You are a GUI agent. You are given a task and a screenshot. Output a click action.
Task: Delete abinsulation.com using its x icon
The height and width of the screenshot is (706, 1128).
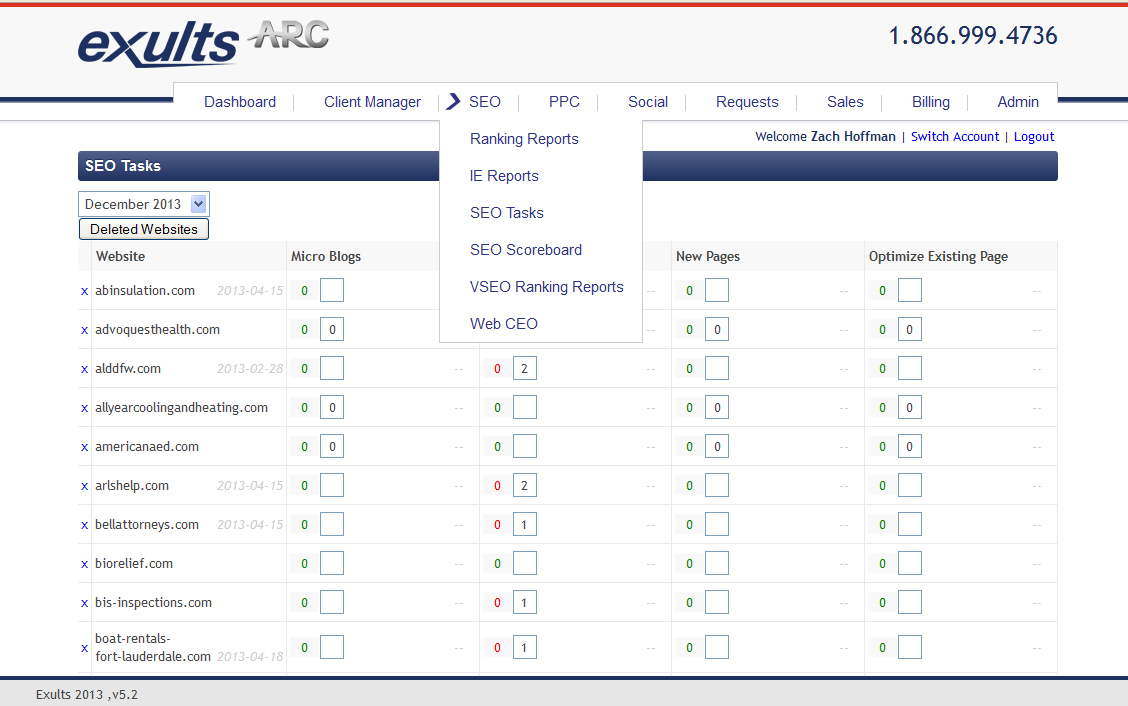pos(84,291)
